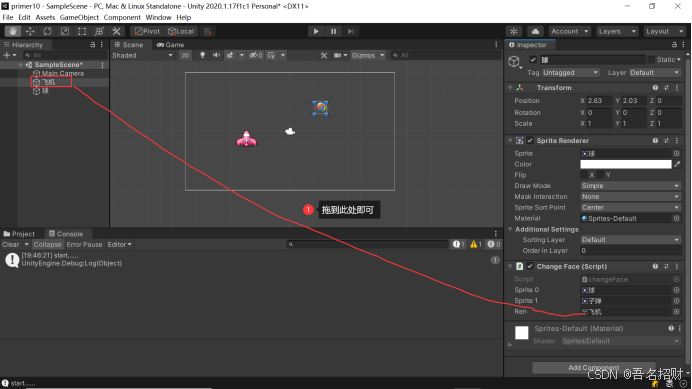Open the Shaded draw mode dropdown
Viewport: 692px width, 389px height.
(x=143, y=55)
